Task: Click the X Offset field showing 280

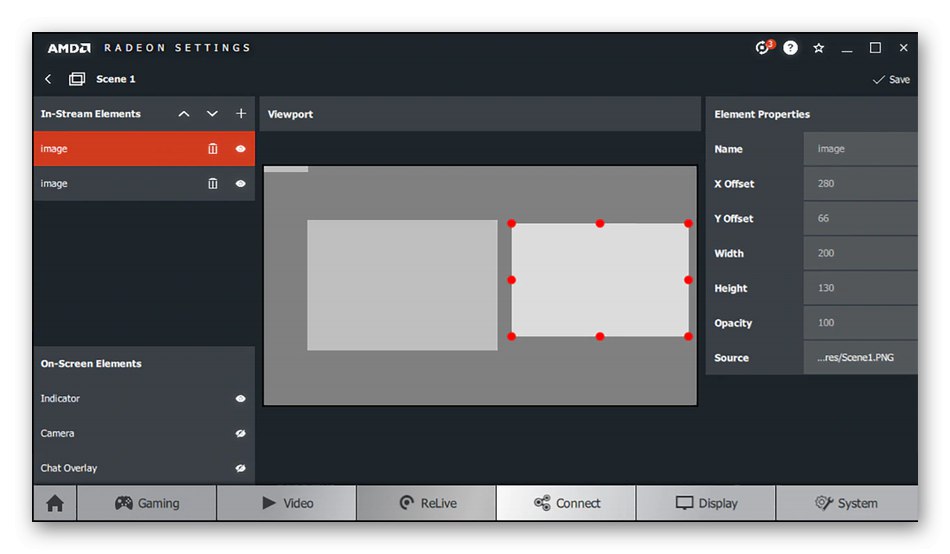Action: coord(860,183)
